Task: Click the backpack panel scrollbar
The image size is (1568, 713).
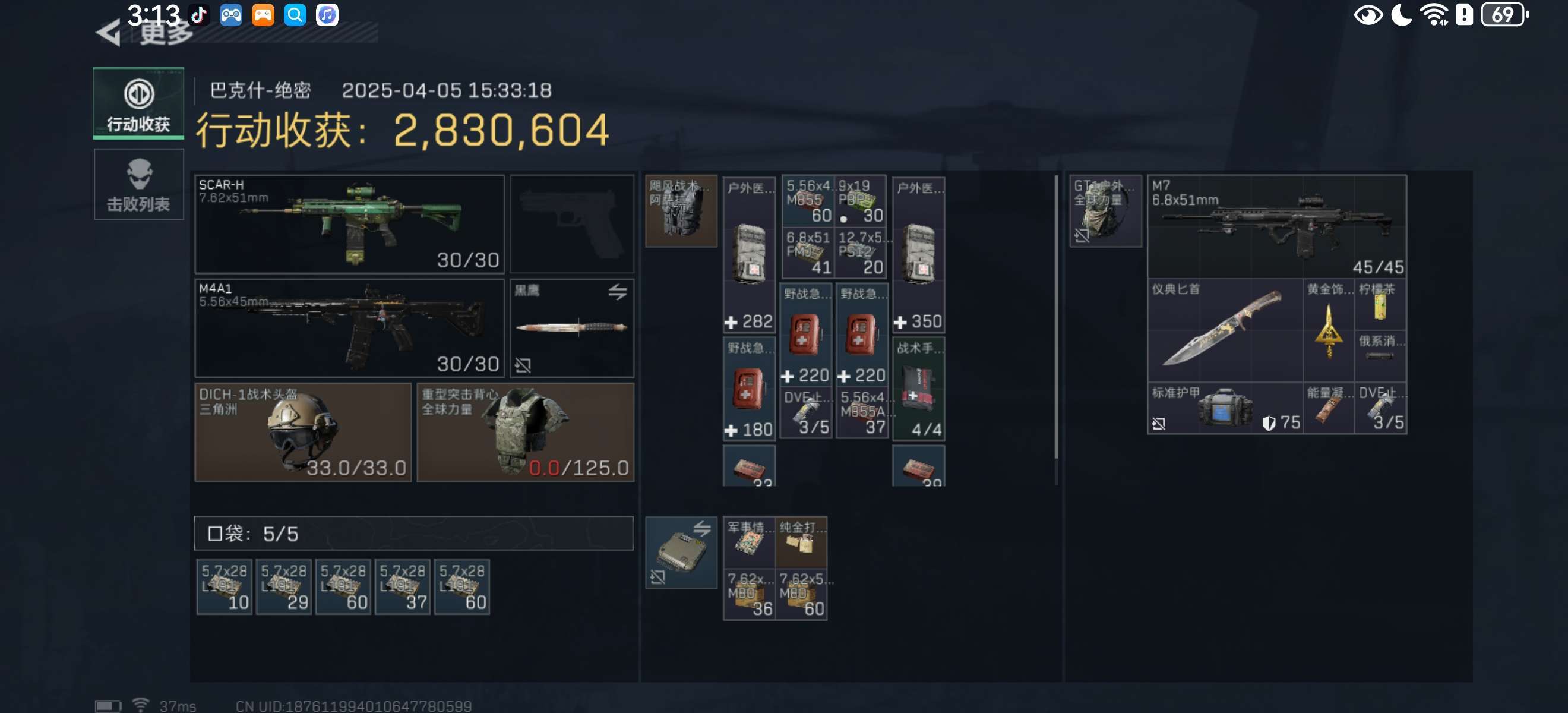Action: [1055, 317]
